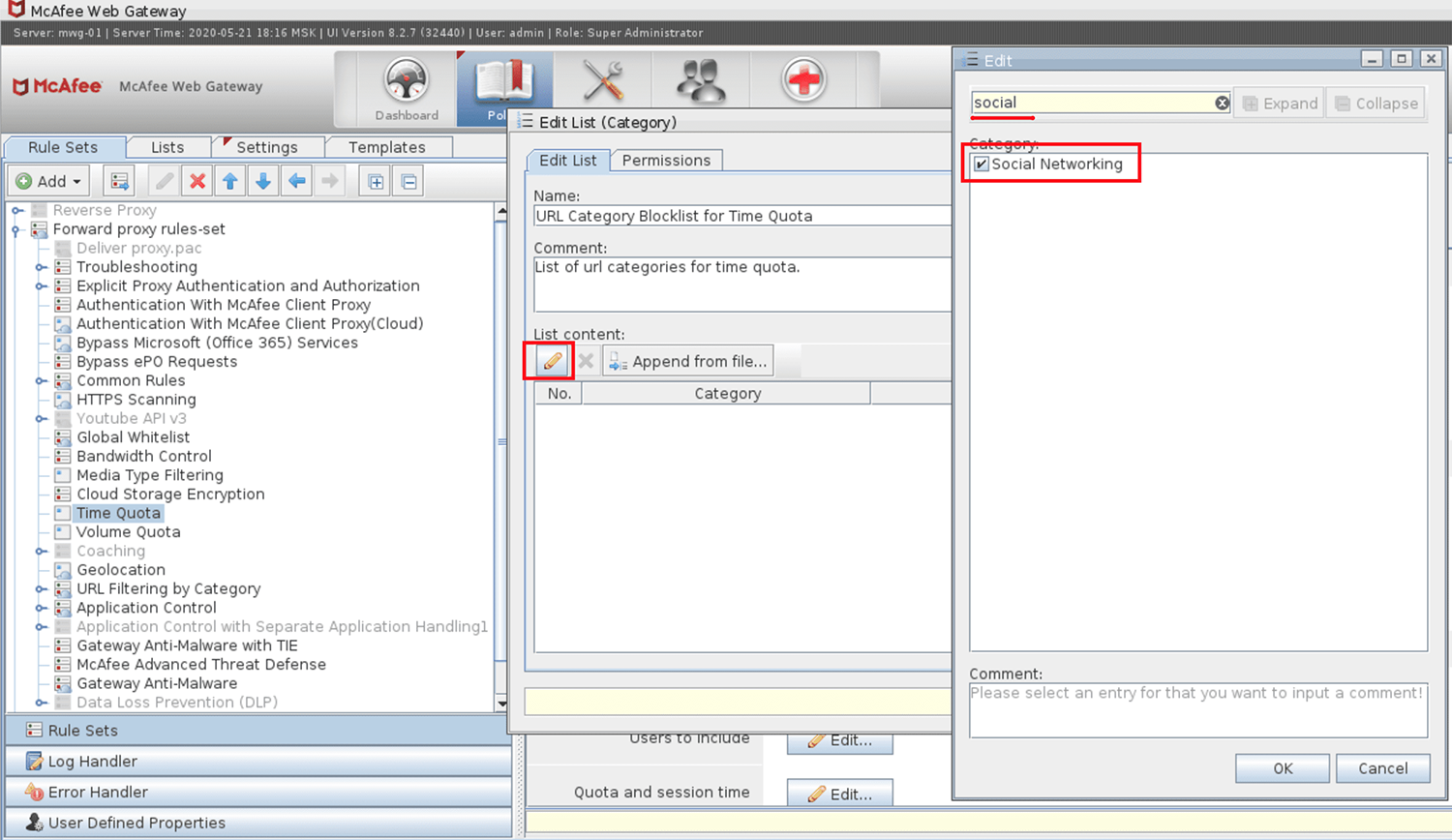Open the Permissions tab in Edit List
Image resolution: width=1452 pixels, height=840 pixels.
[x=666, y=161]
